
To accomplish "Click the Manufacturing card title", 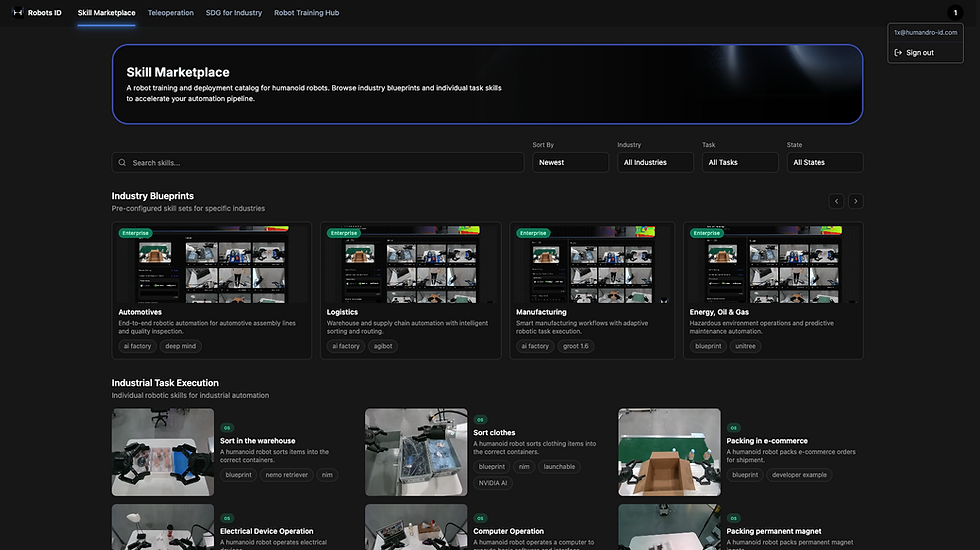I will pos(541,312).
